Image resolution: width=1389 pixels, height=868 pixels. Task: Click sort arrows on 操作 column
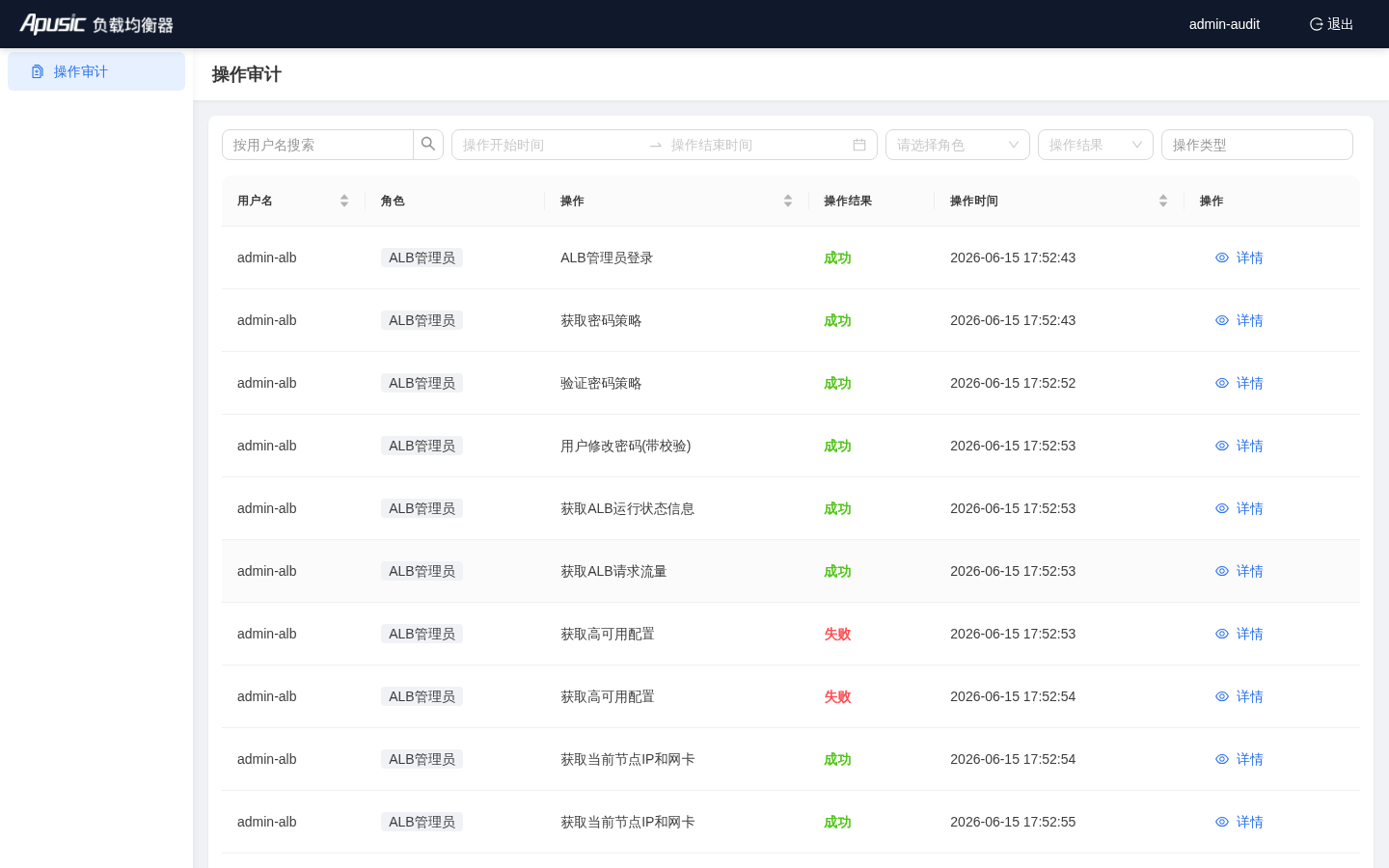pyautogui.click(x=788, y=201)
